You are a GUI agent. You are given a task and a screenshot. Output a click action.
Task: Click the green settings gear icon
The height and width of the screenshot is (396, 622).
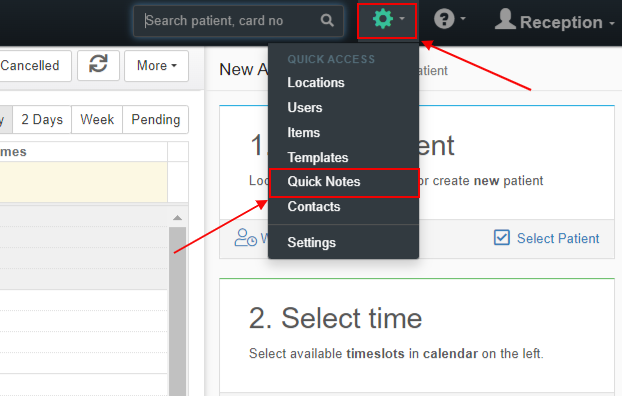click(382, 19)
